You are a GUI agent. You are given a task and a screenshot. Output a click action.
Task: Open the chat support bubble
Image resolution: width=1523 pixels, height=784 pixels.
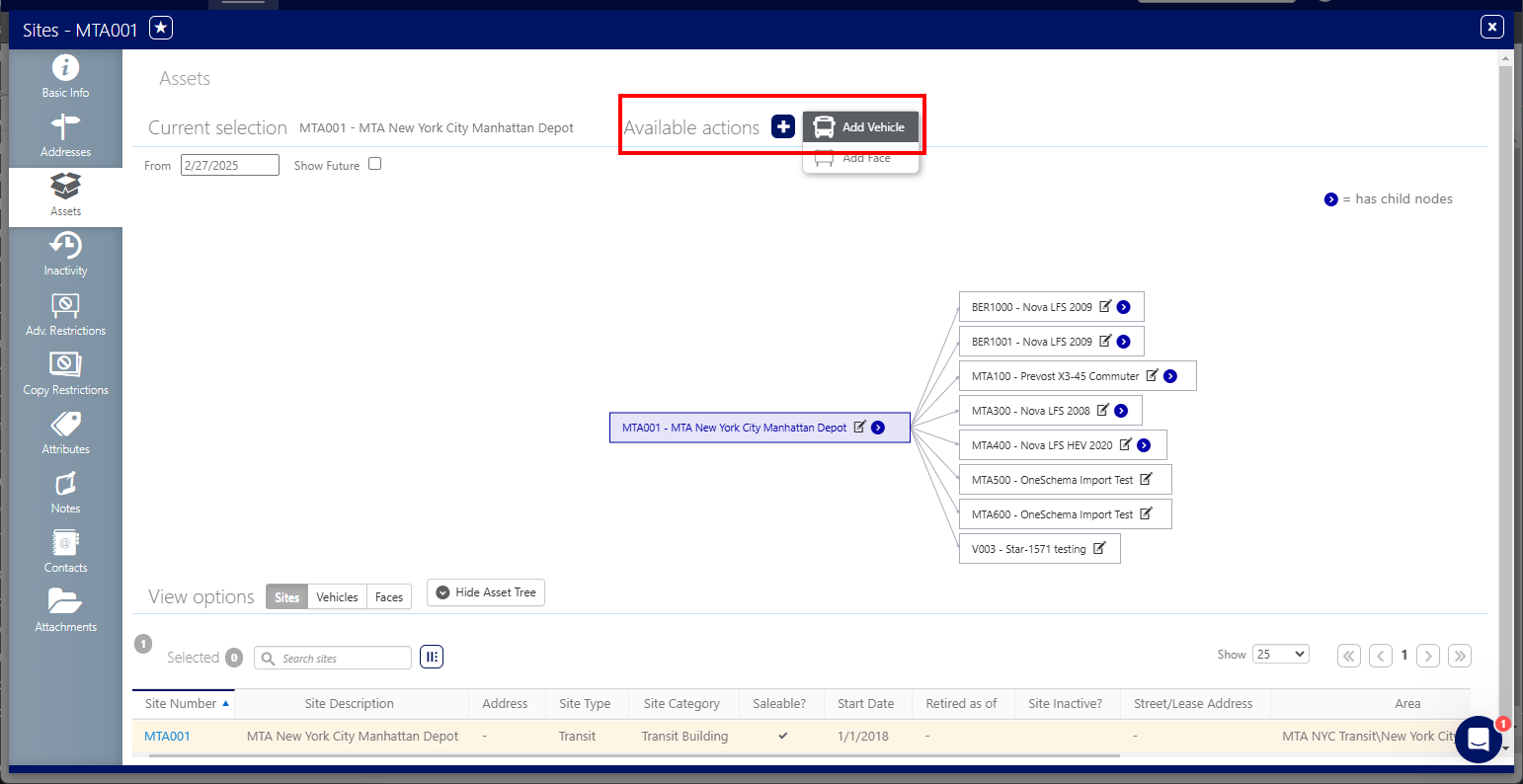click(x=1479, y=740)
